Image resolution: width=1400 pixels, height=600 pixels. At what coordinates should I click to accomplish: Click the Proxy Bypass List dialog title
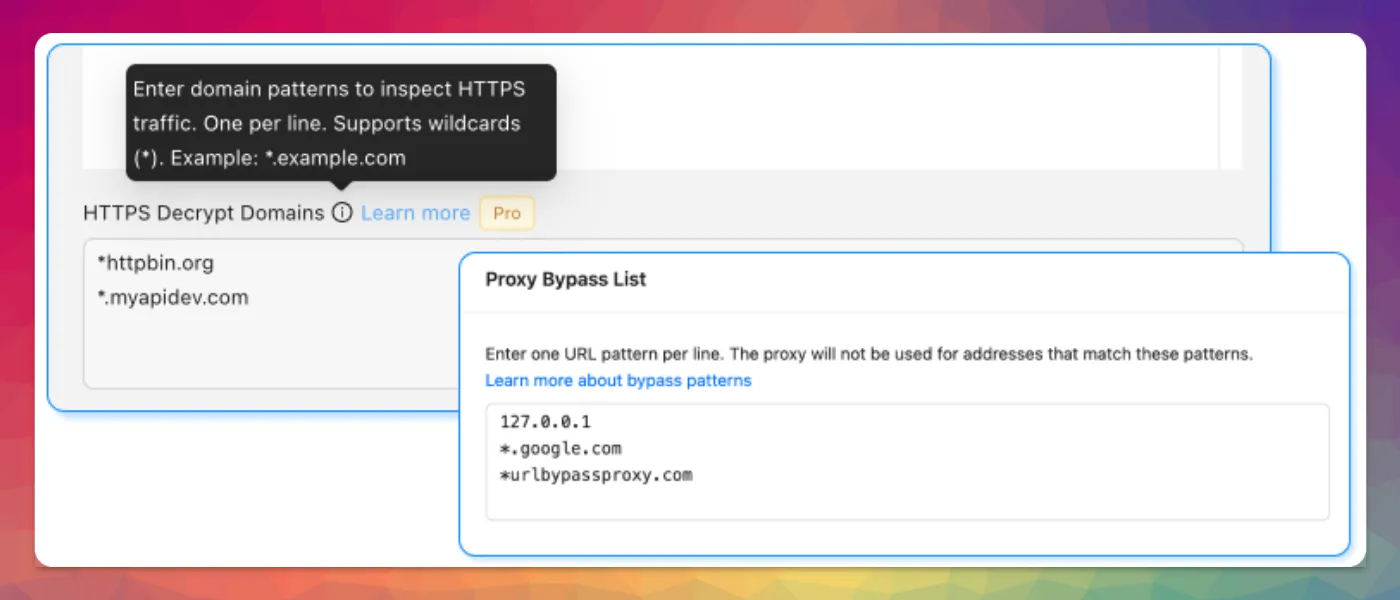click(x=566, y=280)
